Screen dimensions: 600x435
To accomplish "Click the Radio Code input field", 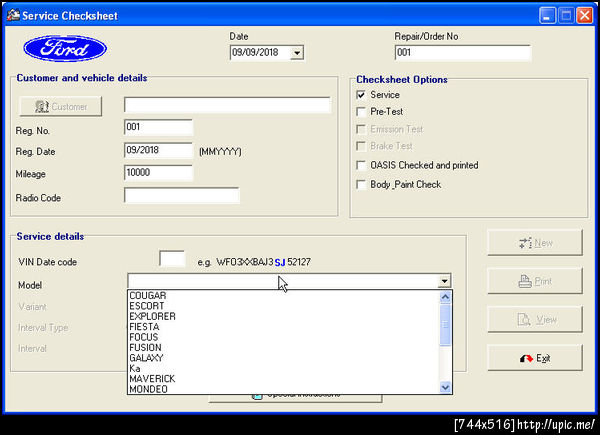I will pyautogui.click(x=182, y=196).
